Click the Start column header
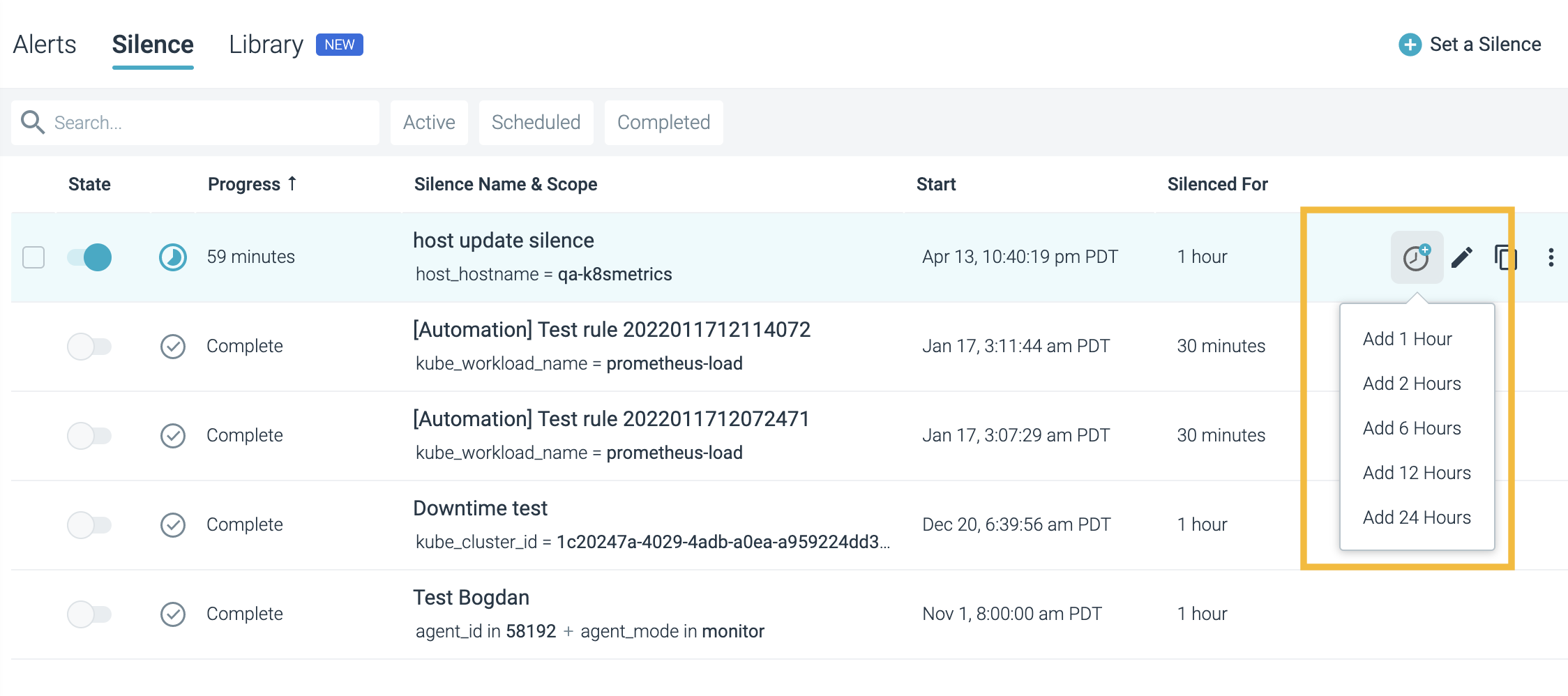Image resolution: width=1568 pixels, height=696 pixels. (x=936, y=184)
